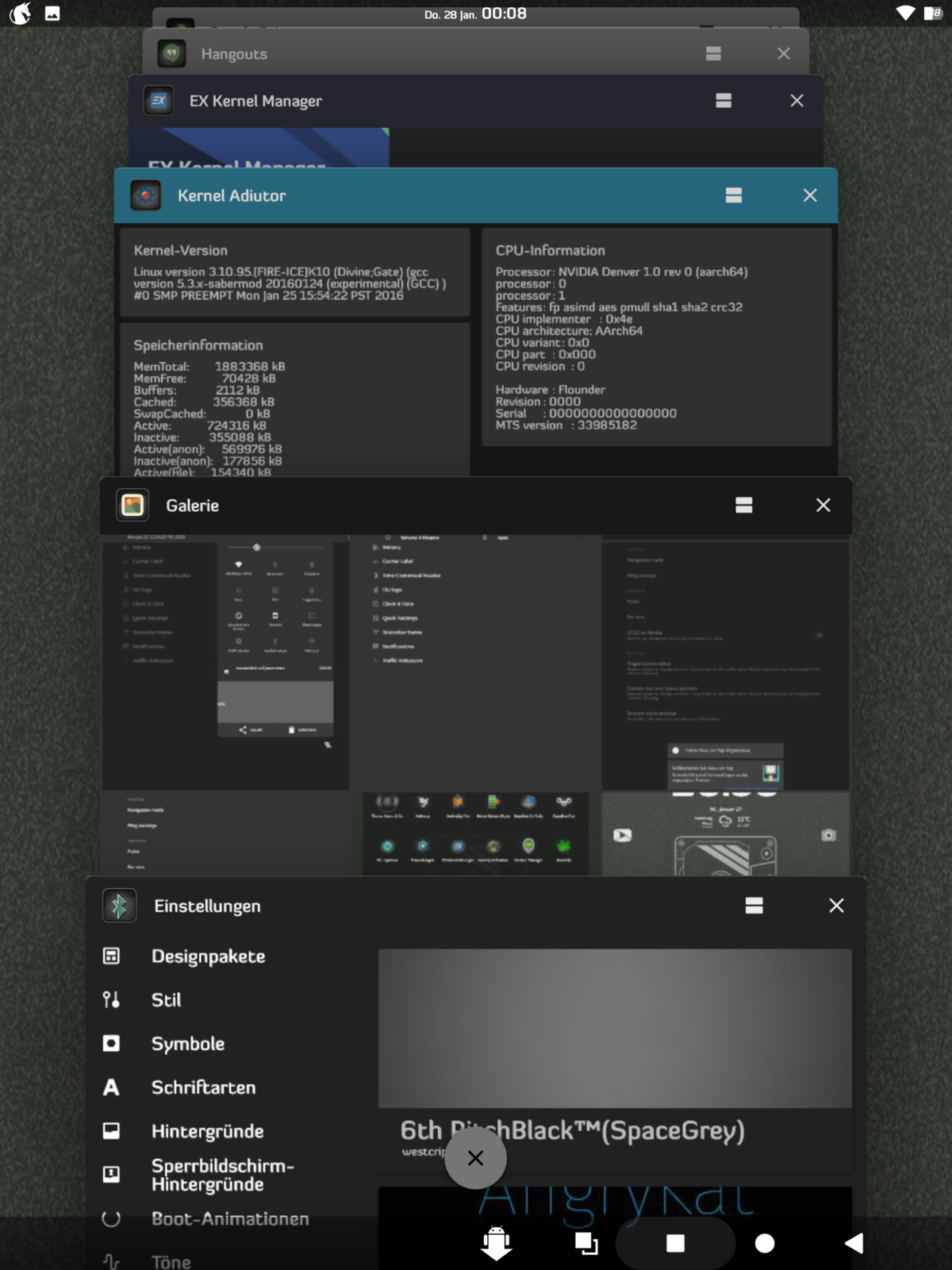Tap the EX Kernel Manager app icon
Image resolution: width=952 pixels, height=1270 pixels.
159,101
